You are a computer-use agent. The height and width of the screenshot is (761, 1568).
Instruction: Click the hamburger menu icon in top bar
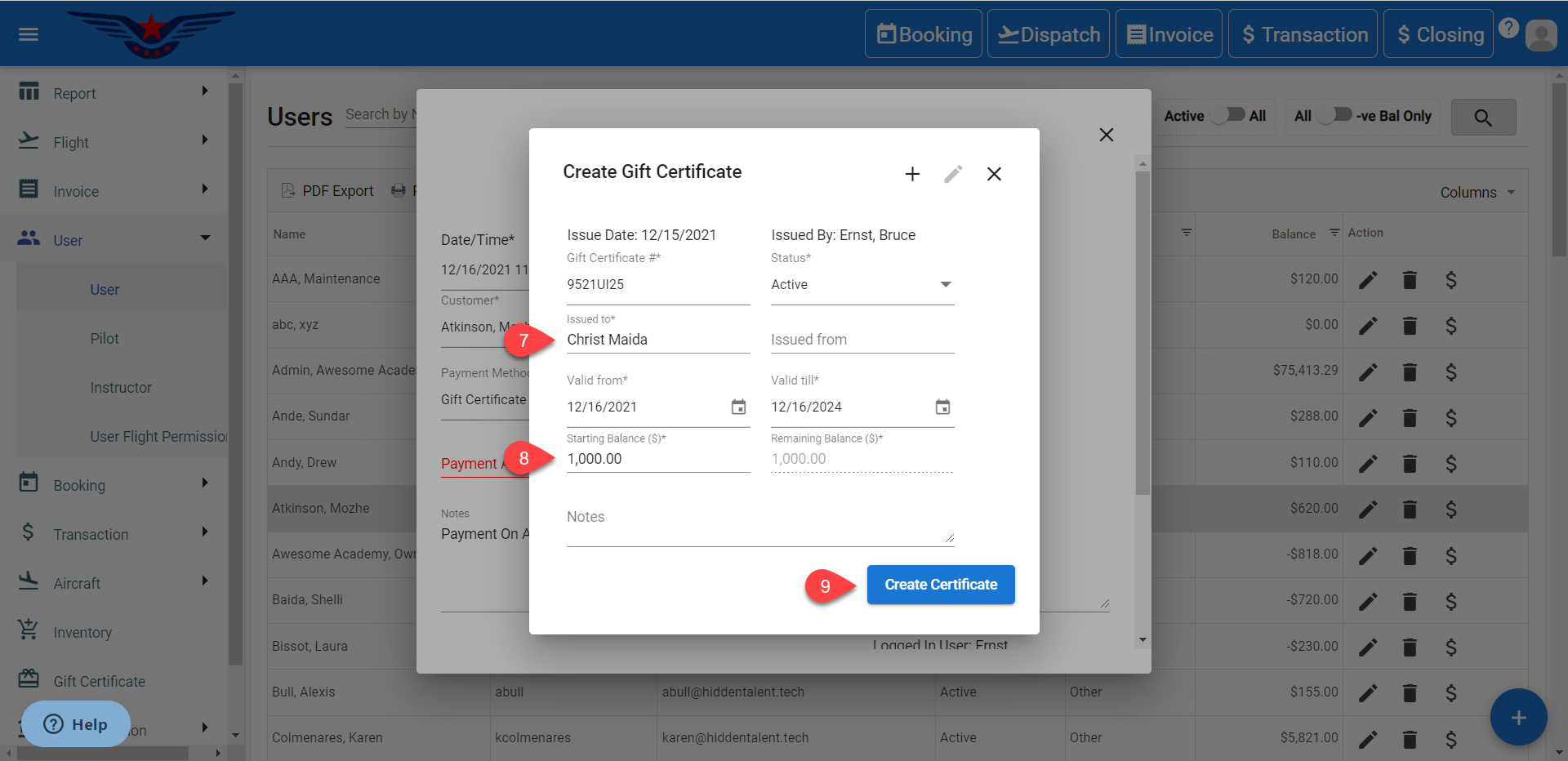tap(29, 34)
